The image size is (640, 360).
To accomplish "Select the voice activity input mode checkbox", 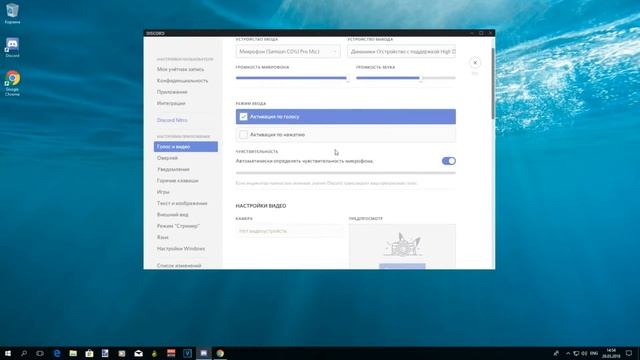I will point(243,117).
